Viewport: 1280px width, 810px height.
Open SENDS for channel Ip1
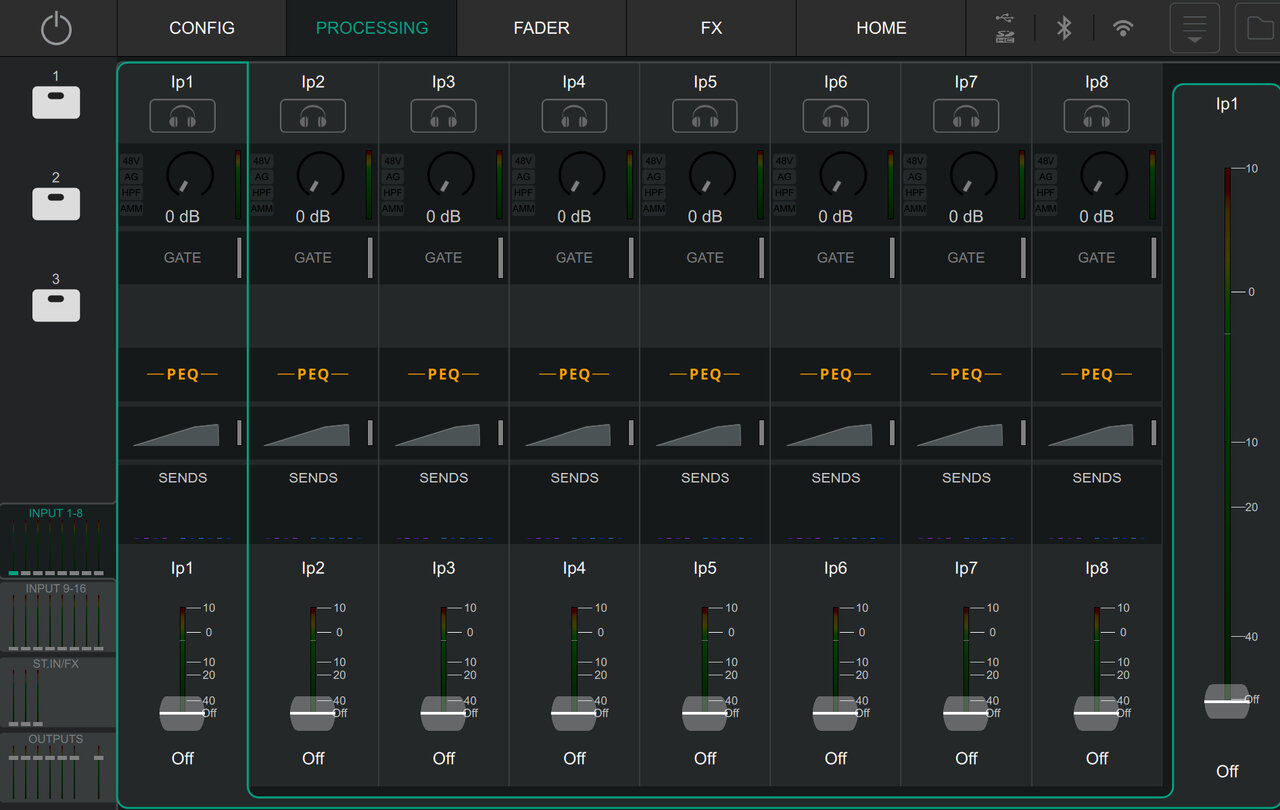point(182,505)
